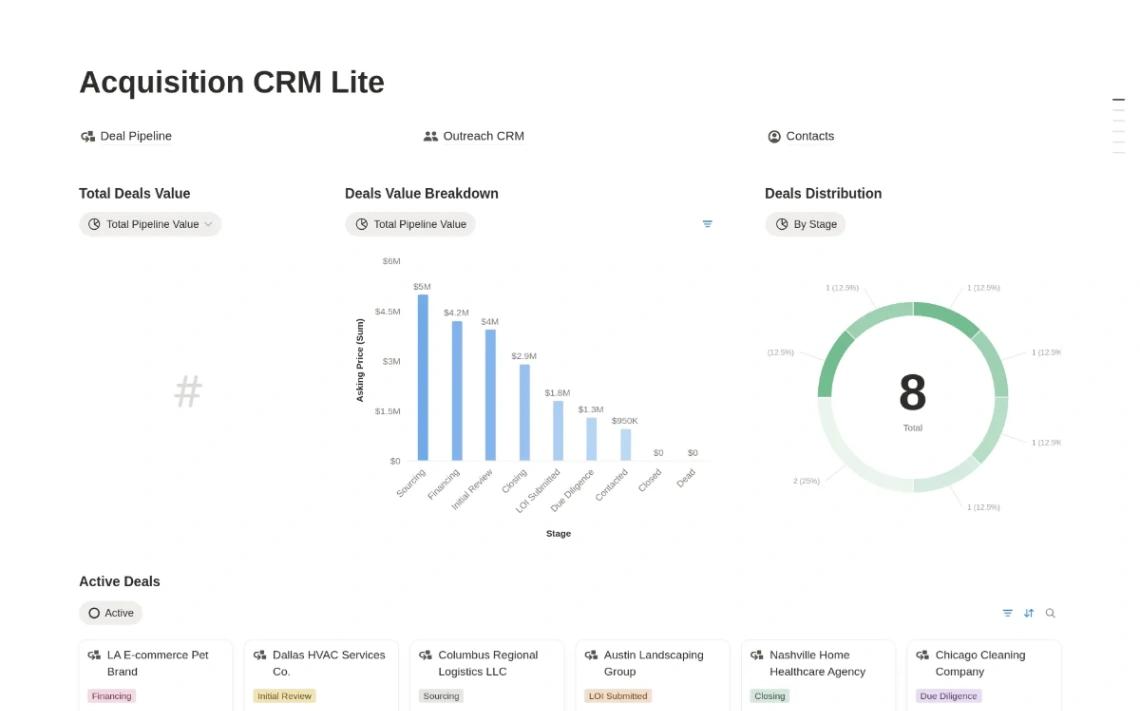Click the Contacted bar labeled $950K

point(625,445)
